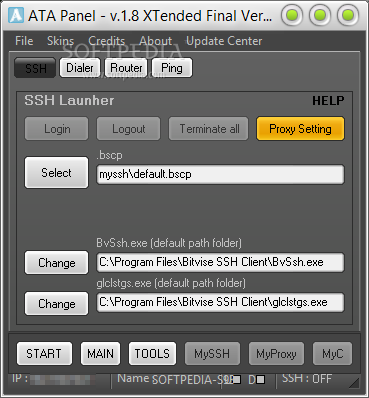Open the Skins menu

click(60, 41)
